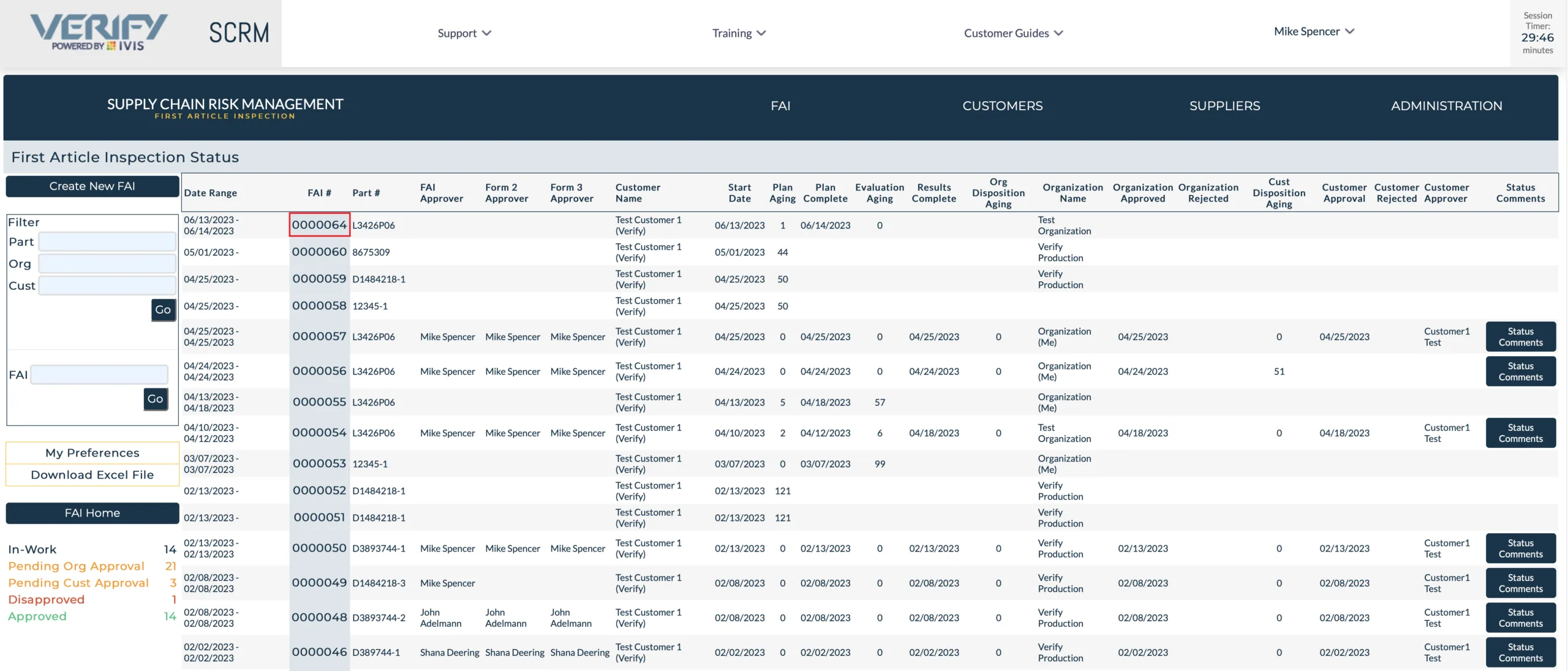Image resolution: width=1568 pixels, height=671 pixels.
Task: Click Status Comments for FAI 0000056
Action: [x=1520, y=371]
